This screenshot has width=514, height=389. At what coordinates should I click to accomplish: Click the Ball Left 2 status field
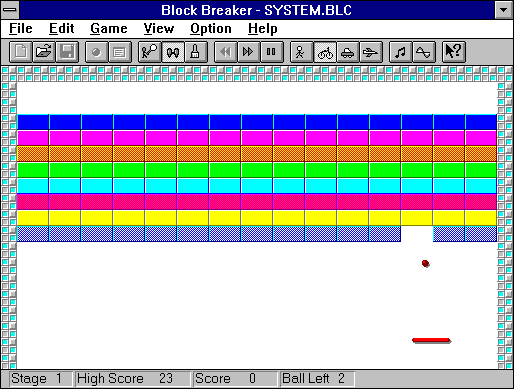click(x=318, y=379)
